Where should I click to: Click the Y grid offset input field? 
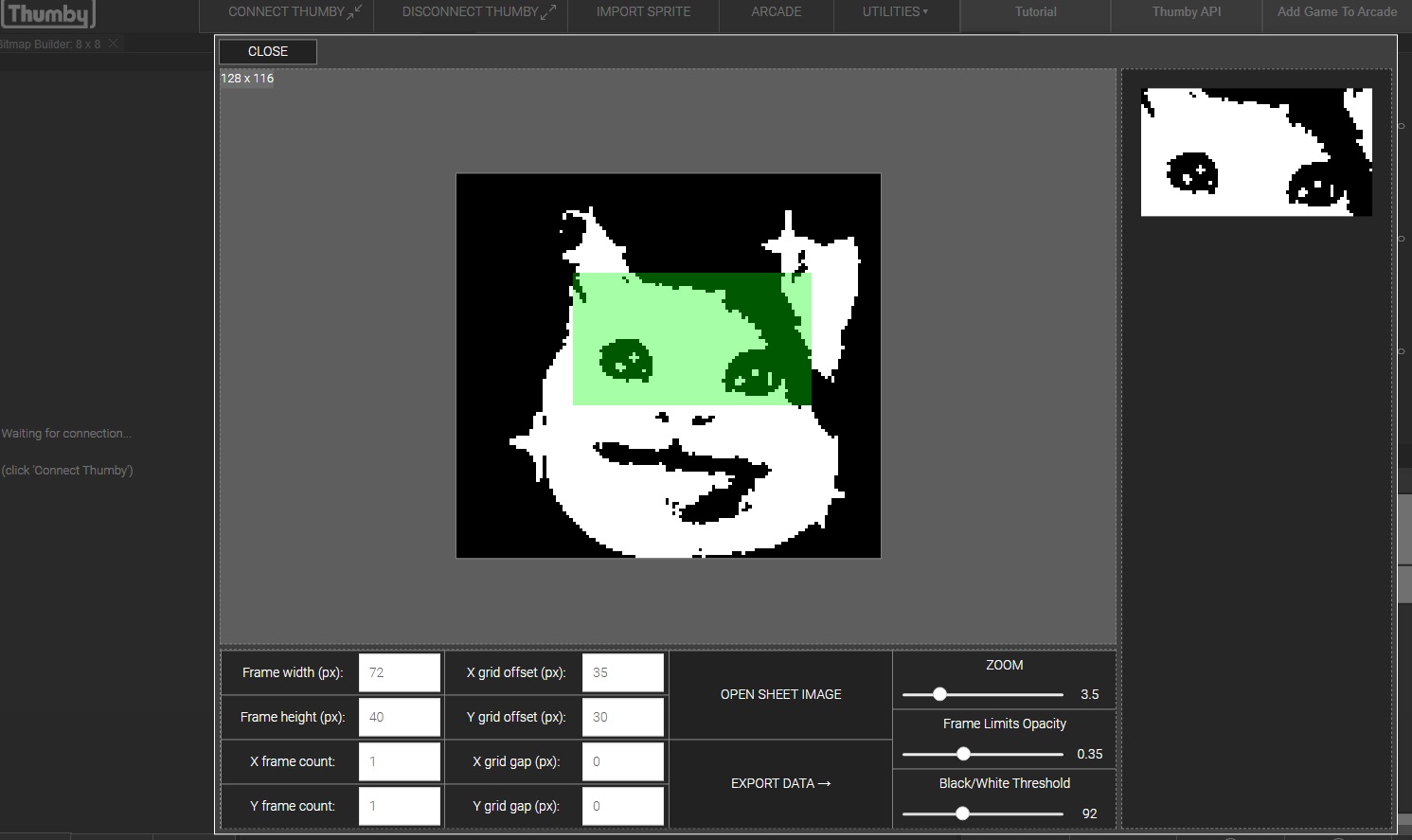coord(622,717)
